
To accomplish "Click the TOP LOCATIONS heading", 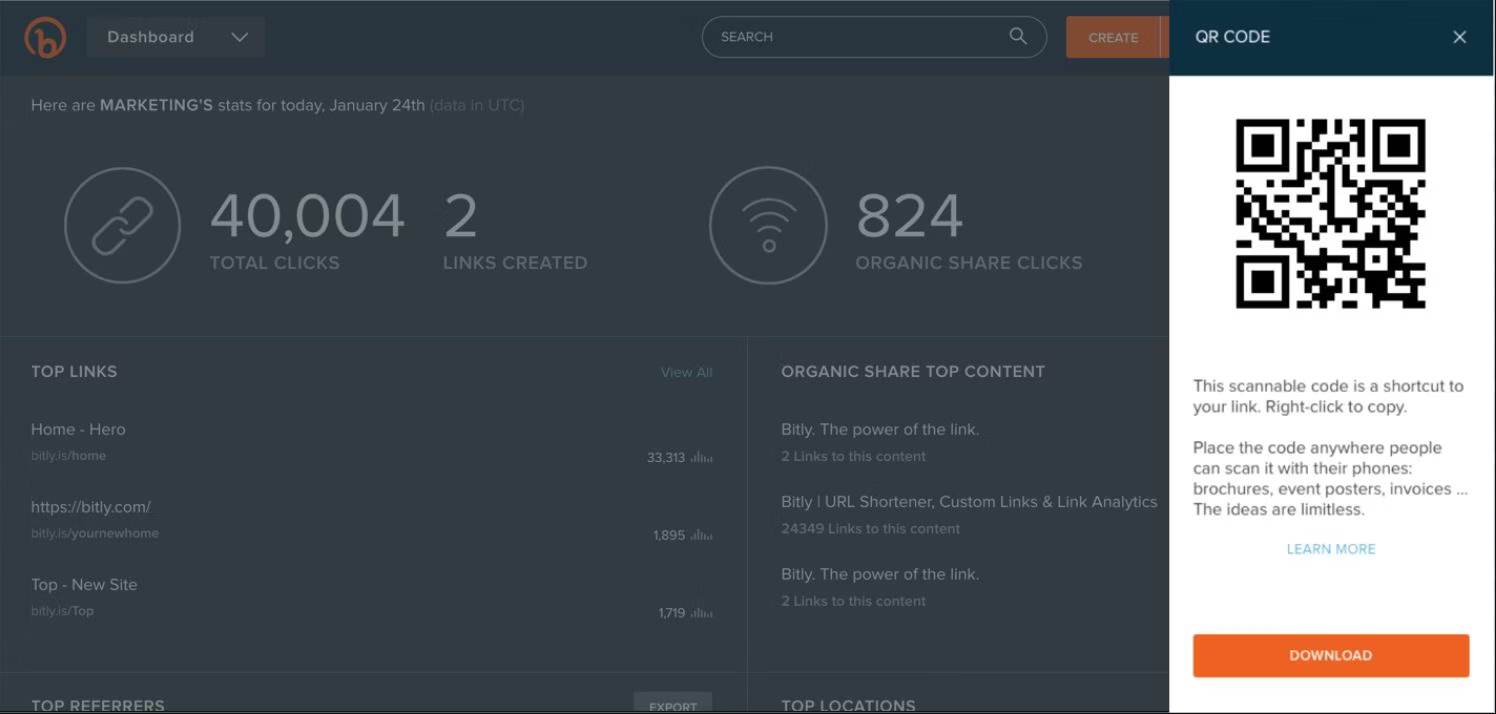I will (x=848, y=705).
